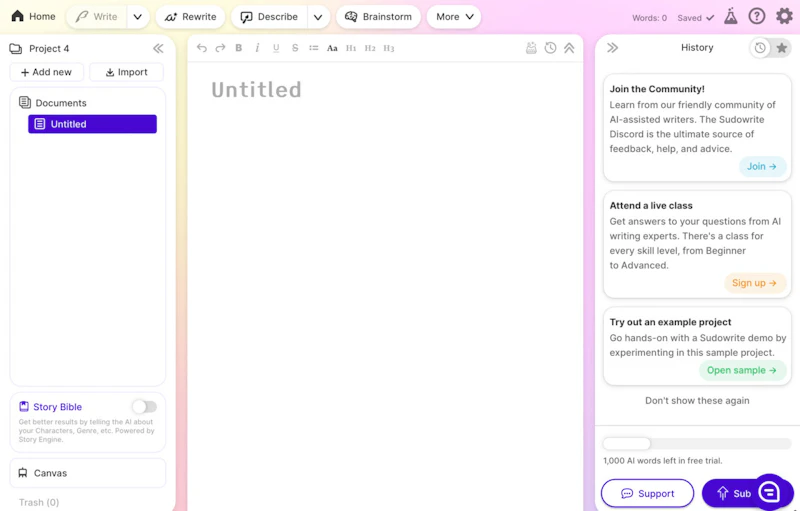This screenshot has width=800, height=511.
Task: Click the Aa text style icon
Action: [332, 48]
